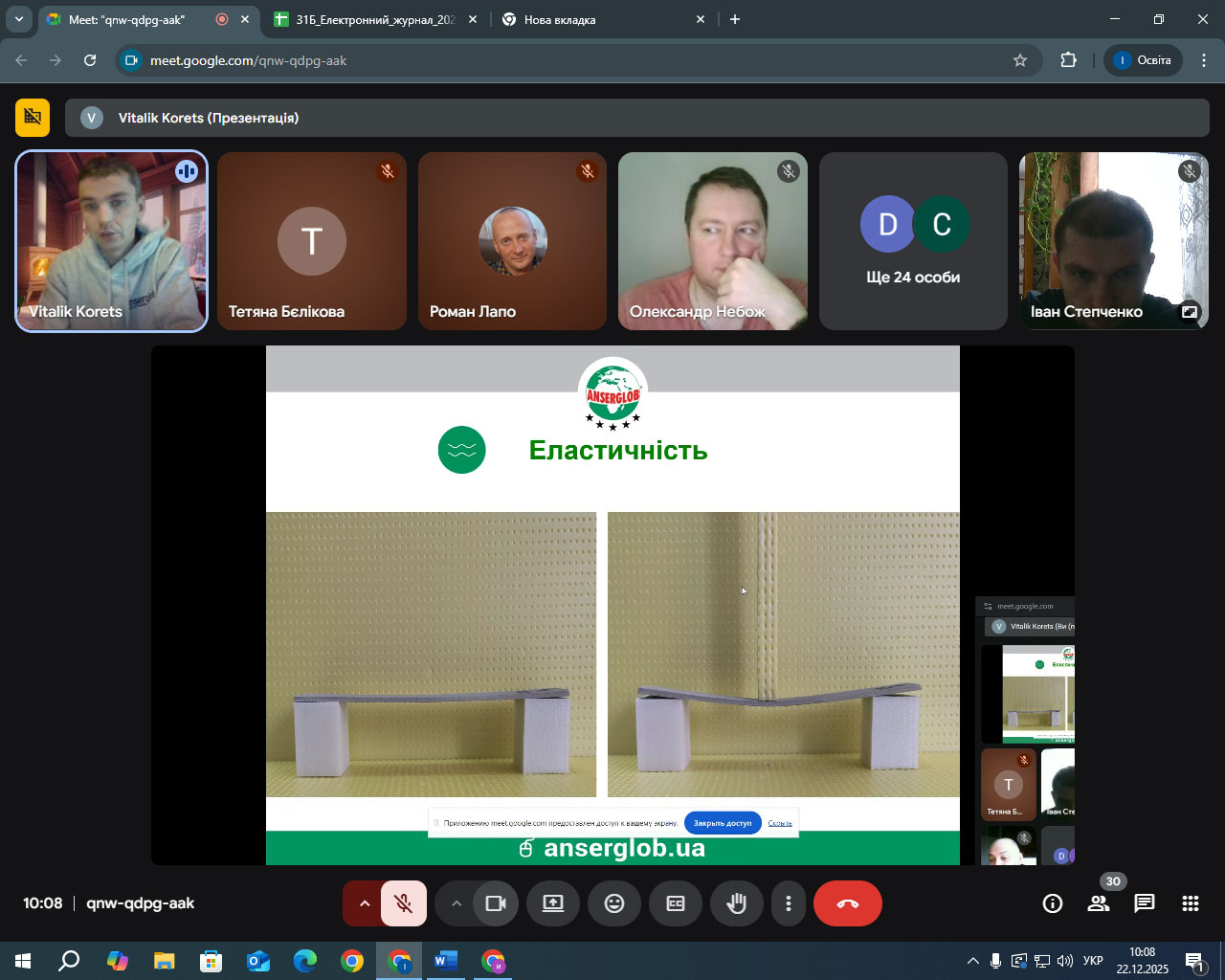
Task: Open Microsoft Word from the taskbar
Action: [445, 961]
